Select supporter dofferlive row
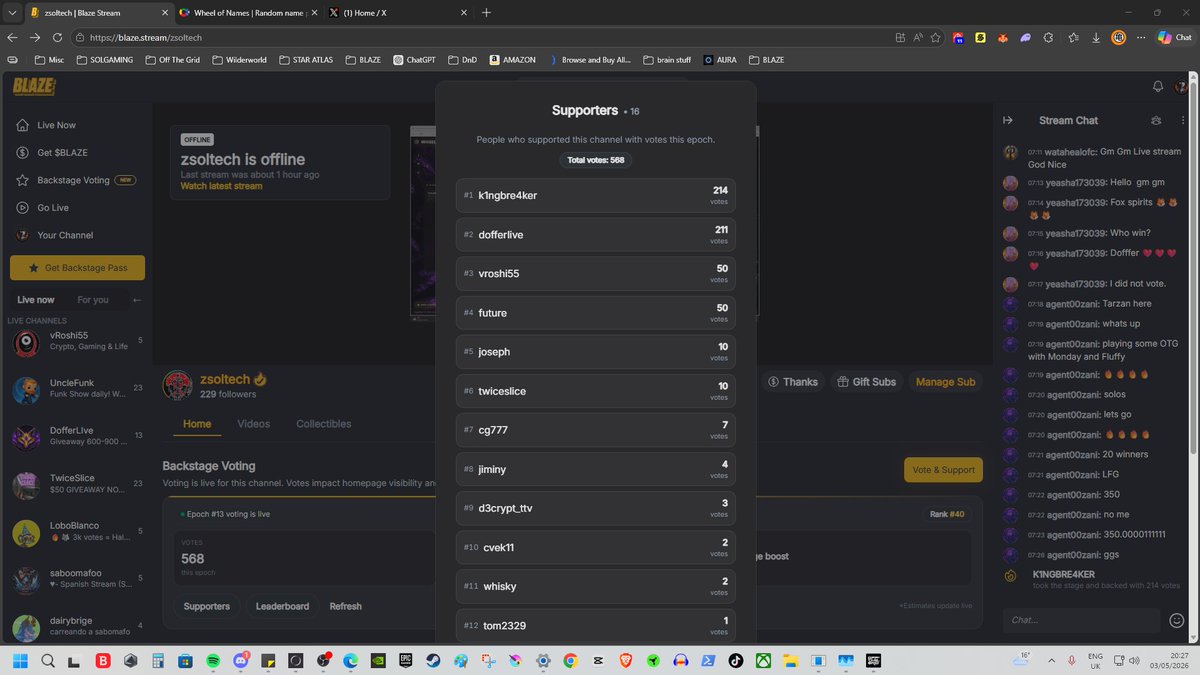 click(x=595, y=234)
